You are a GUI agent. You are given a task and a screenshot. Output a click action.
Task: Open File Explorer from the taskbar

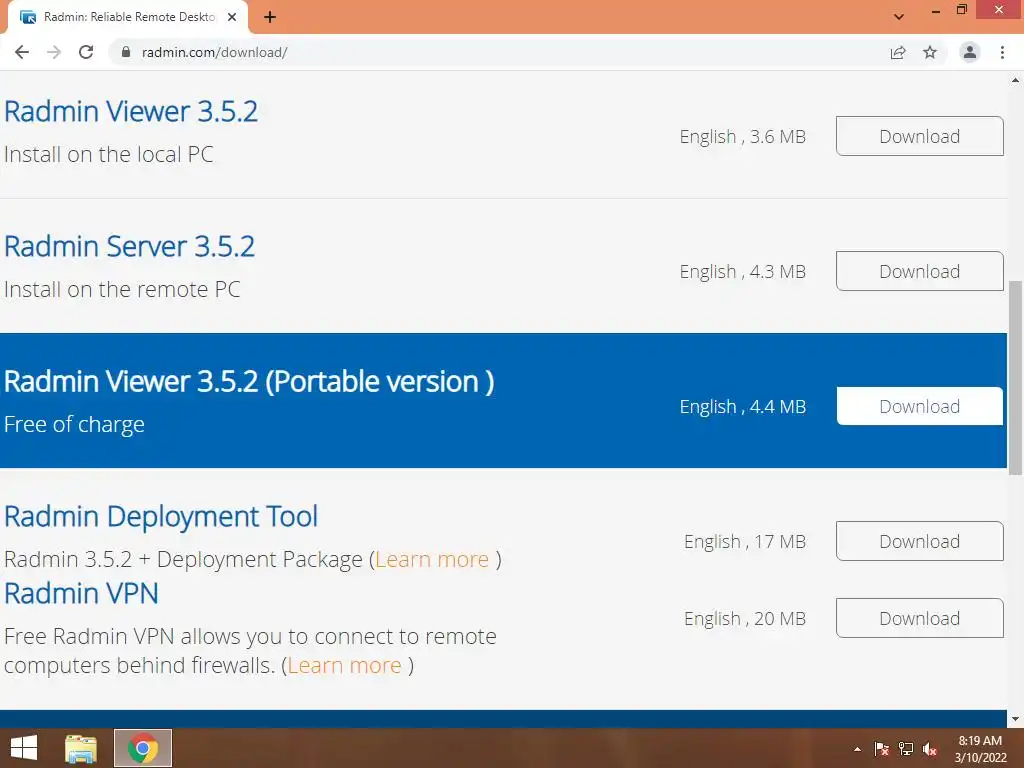pos(81,748)
